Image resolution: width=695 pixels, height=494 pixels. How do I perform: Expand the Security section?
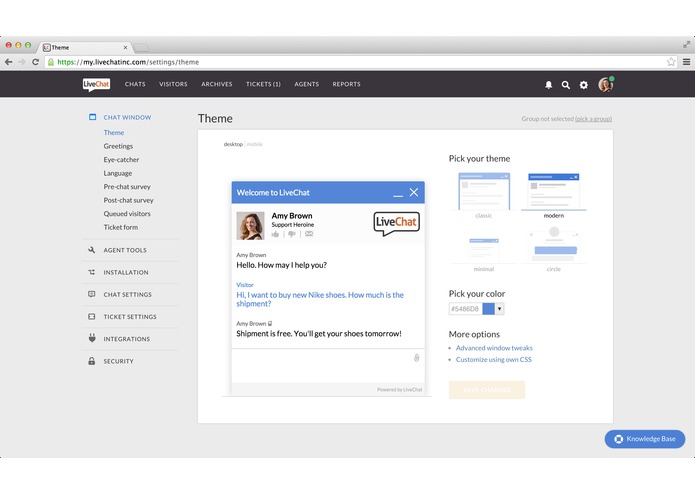click(x=118, y=361)
